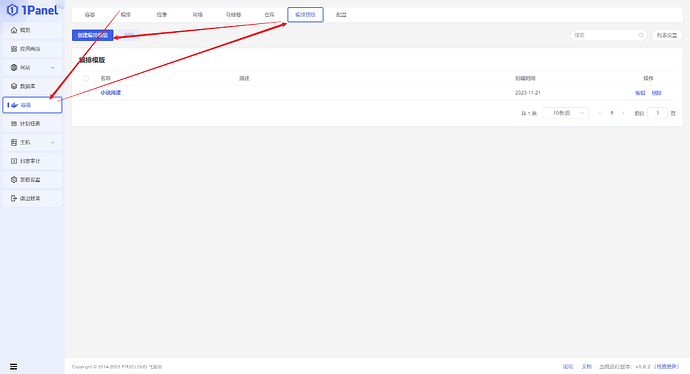The width and height of the screenshot is (690, 374).
Task: Focus the 前往 page number input
Action: point(657,113)
